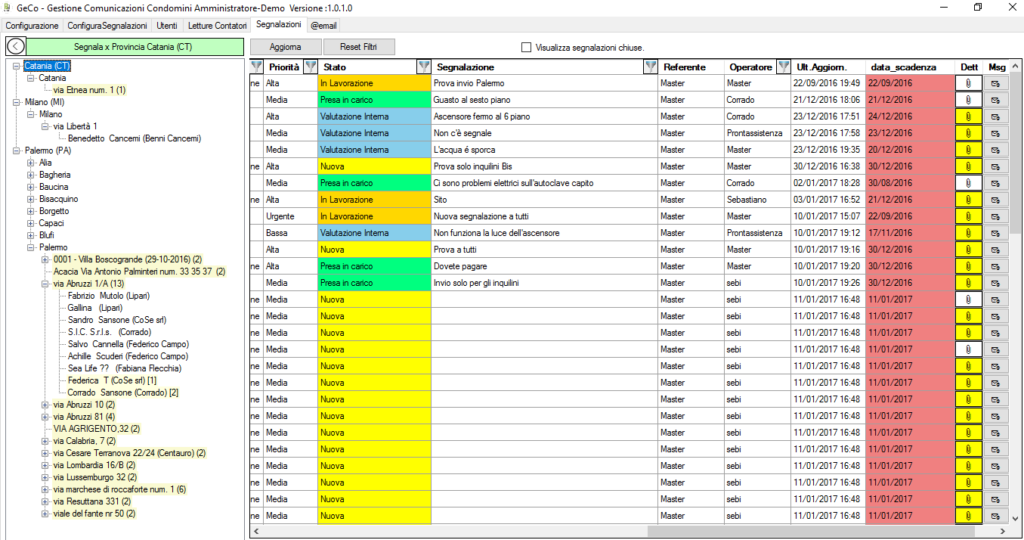Open the Letture Contatori tab

click(x=217, y=25)
